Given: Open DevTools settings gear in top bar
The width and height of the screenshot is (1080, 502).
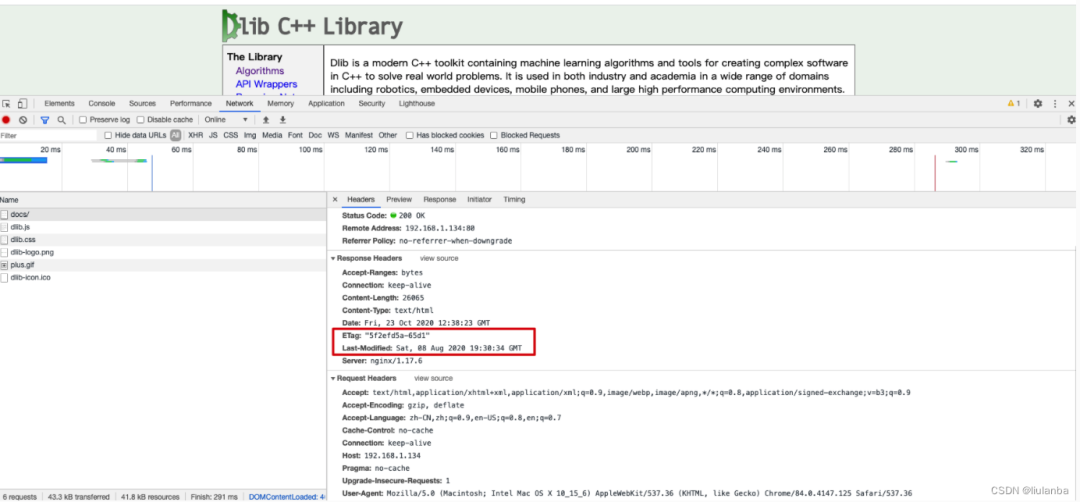Looking at the screenshot, I should (x=1038, y=103).
